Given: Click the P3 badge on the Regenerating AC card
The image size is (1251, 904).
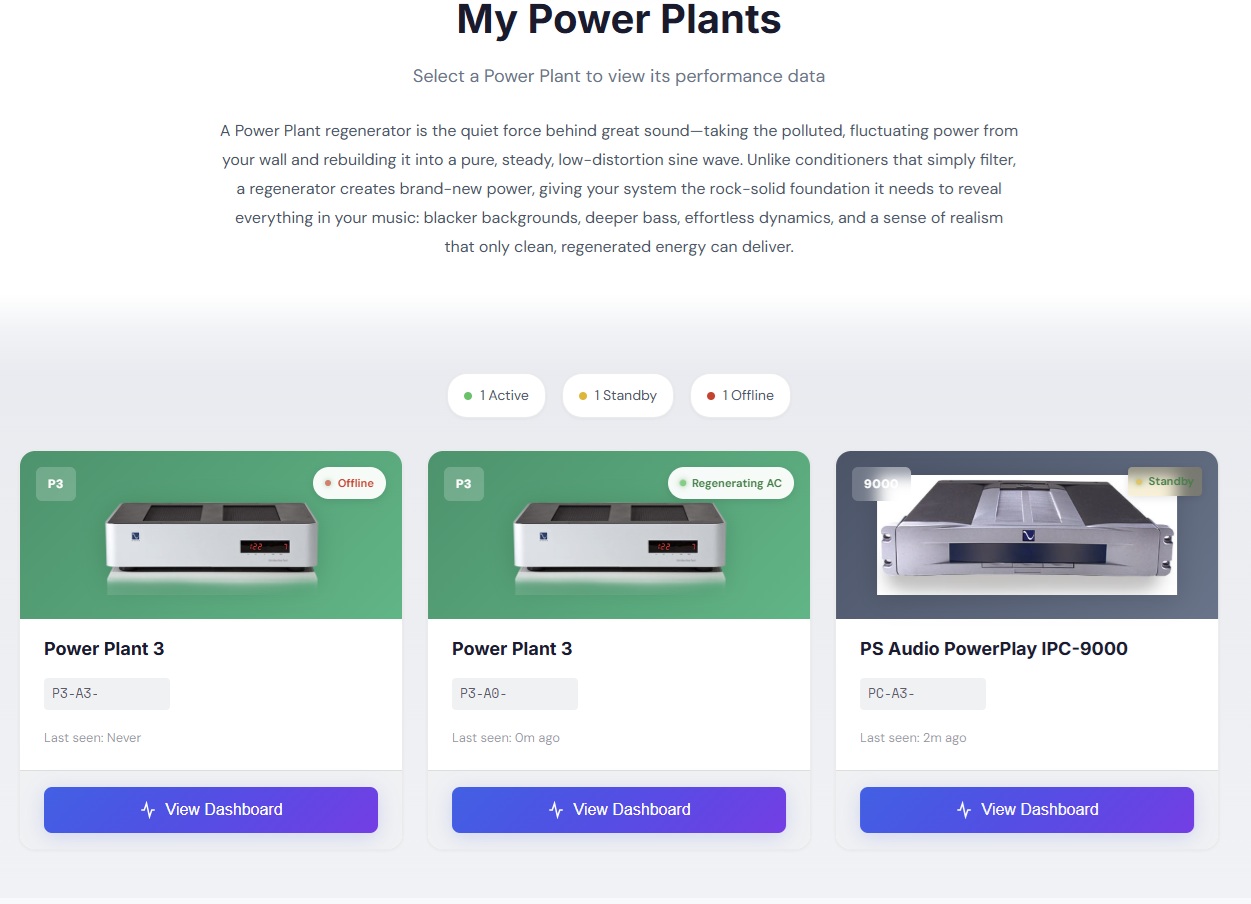Looking at the screenshot, I should 464,484.
